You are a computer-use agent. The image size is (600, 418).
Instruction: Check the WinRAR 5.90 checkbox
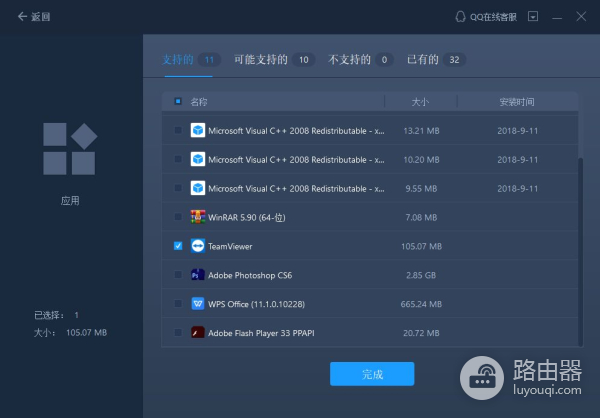point(178,217)
